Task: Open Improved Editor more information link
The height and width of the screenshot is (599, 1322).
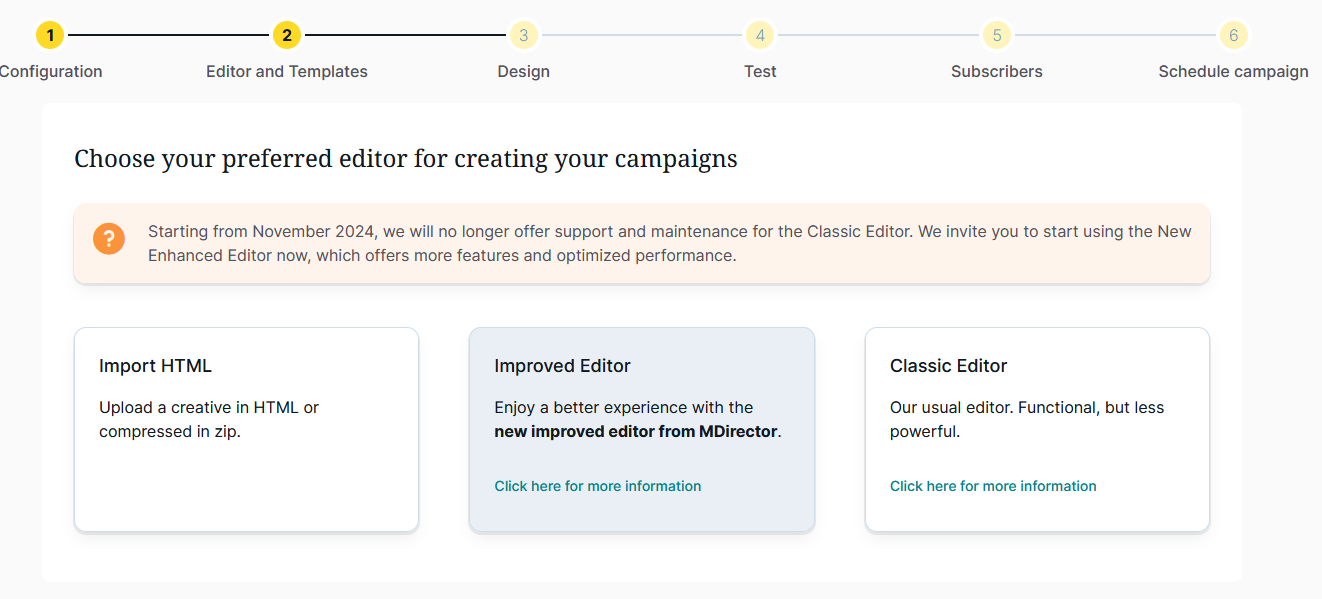Action: click(x=597, y=486)
